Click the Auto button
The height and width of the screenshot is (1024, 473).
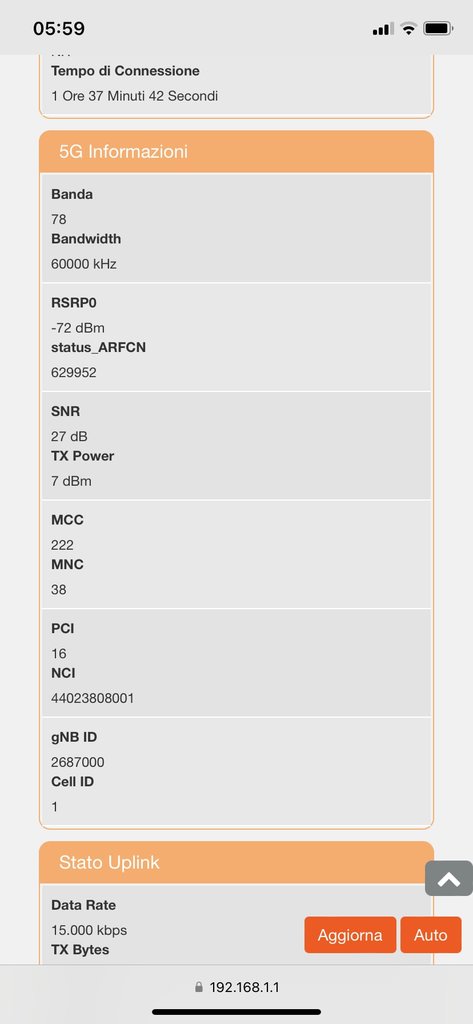pyautogui.click(x=431, y=935)
